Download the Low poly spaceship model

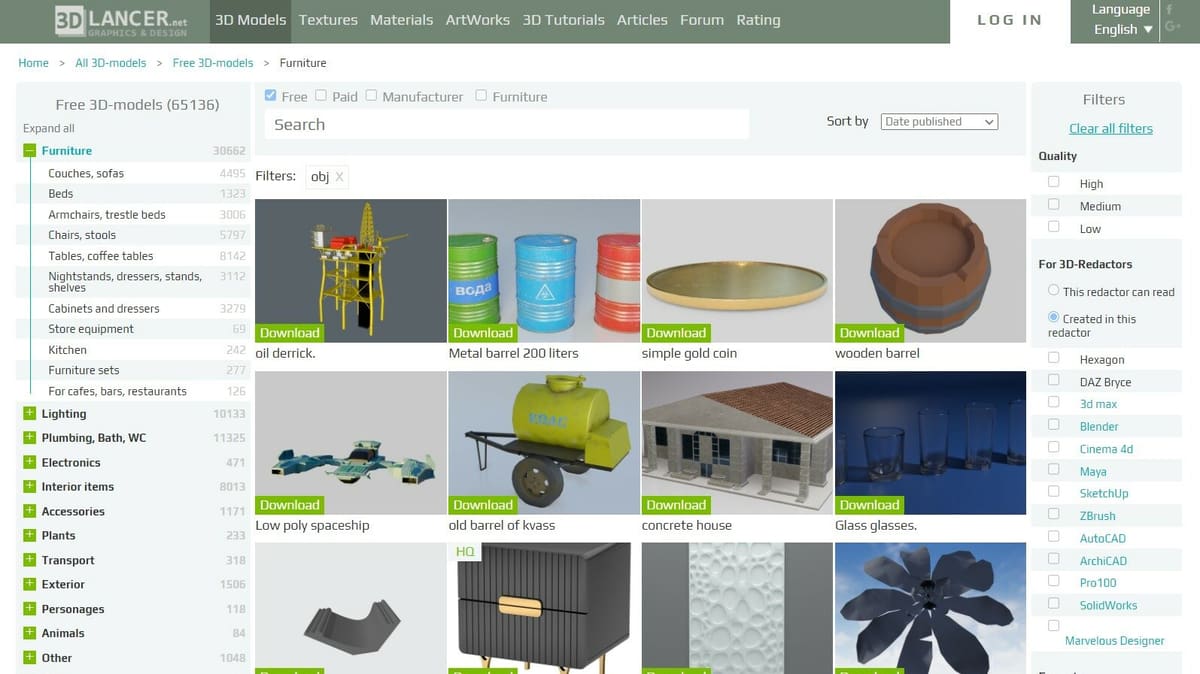click(x=290, y=505)
